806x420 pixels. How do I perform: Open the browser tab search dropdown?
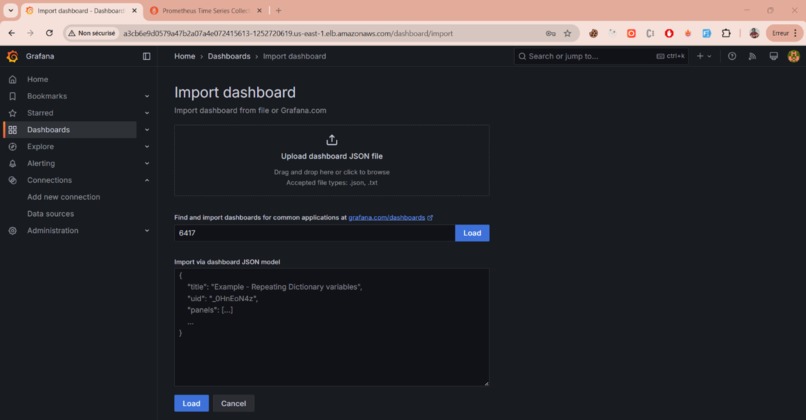point(10,10)
